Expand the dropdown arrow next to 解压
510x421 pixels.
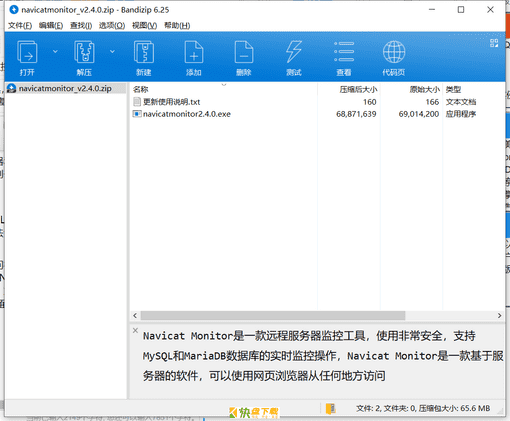[112, 51]
